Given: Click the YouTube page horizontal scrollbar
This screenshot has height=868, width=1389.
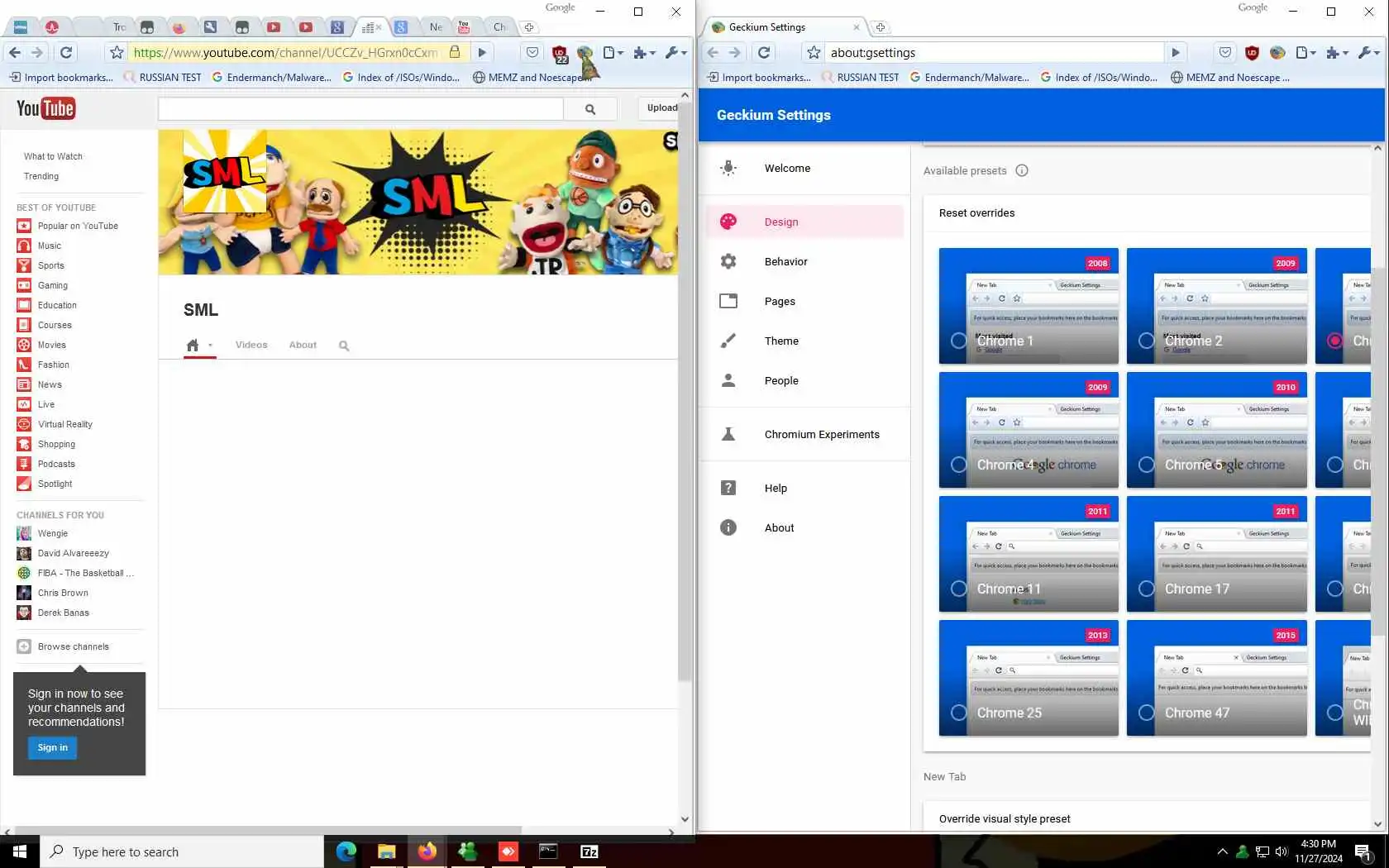Looking at the screenshot, I should click(x=269, y=831).
